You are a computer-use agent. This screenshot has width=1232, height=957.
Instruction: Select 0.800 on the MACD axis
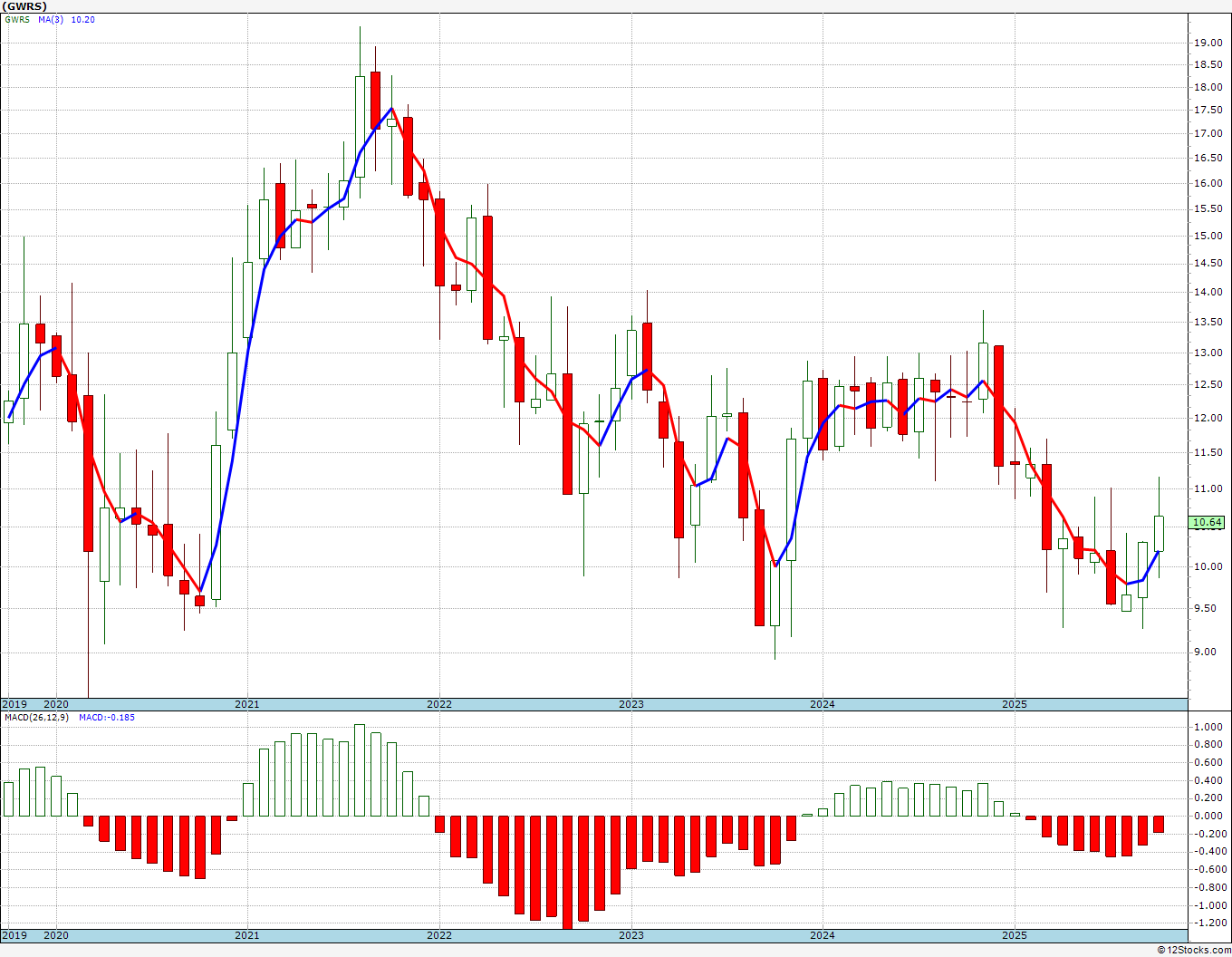click(x=1208, y=745)
